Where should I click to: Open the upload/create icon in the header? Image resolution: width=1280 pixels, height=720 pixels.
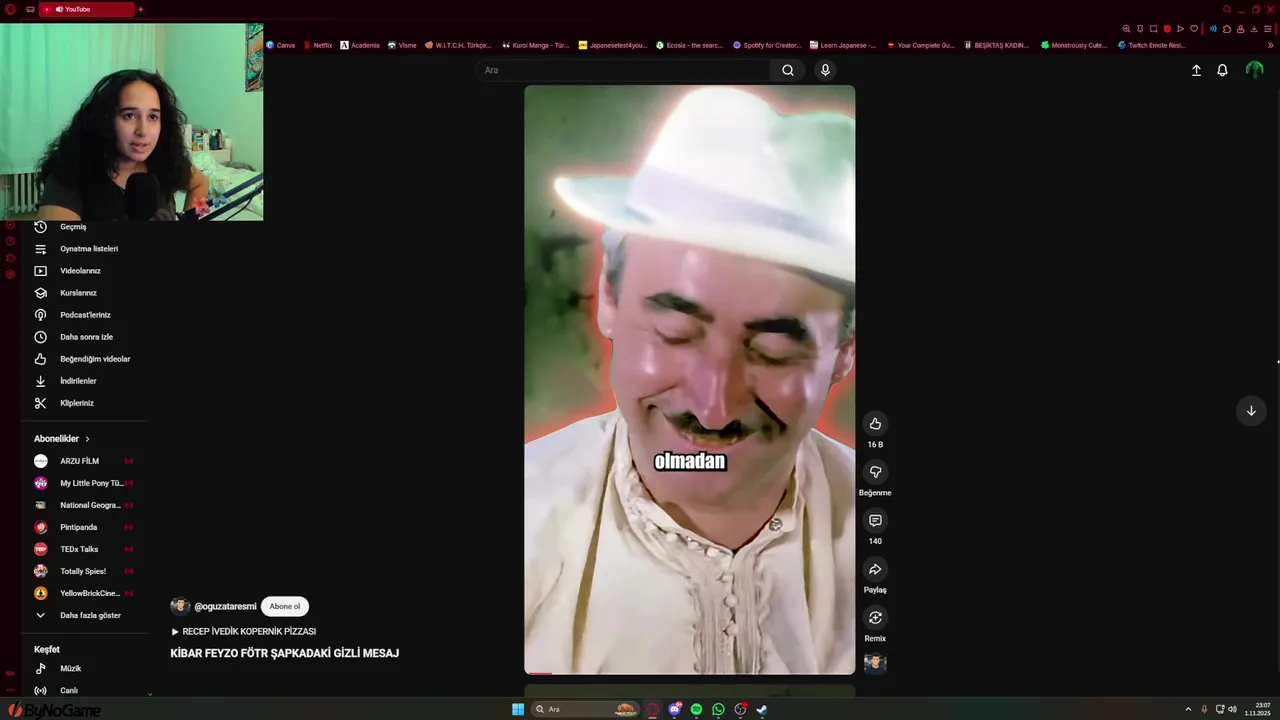[x=1196, y=70]
